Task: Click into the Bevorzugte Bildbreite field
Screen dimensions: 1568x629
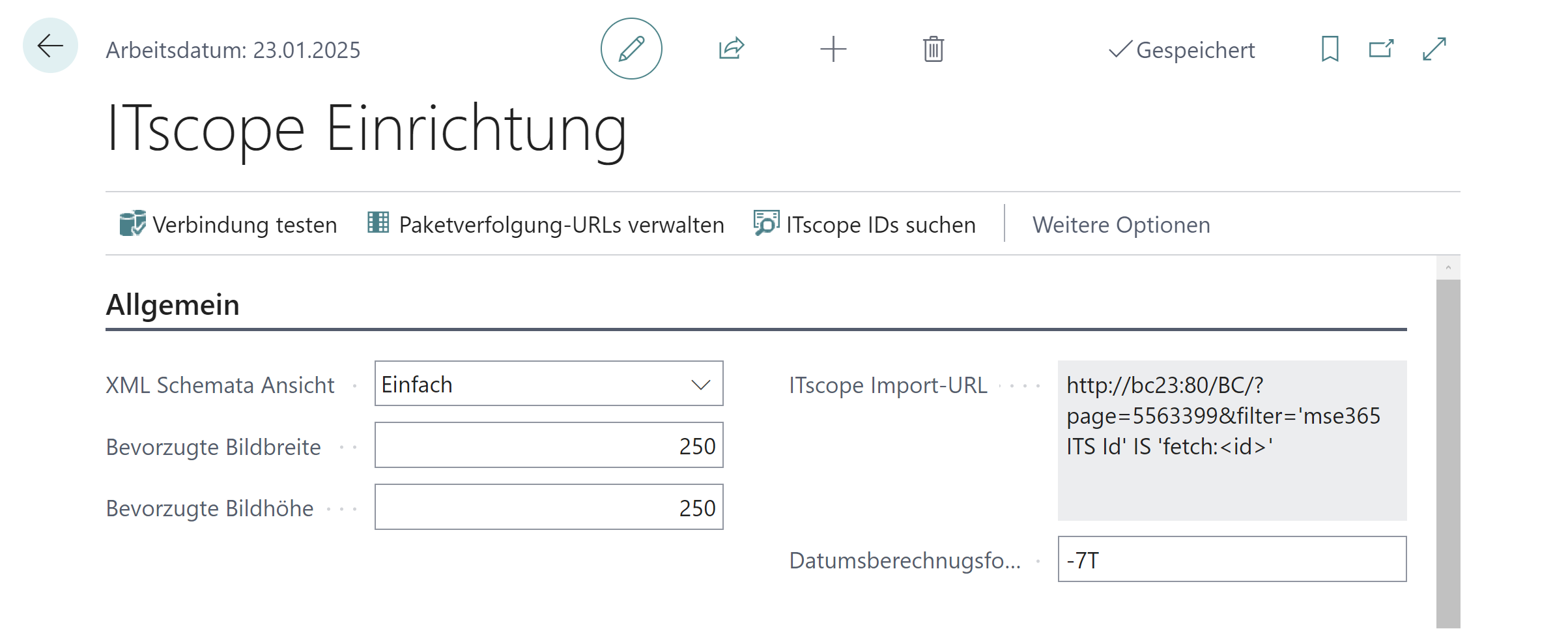Action: pyautogui.click(x=547, y=445)
